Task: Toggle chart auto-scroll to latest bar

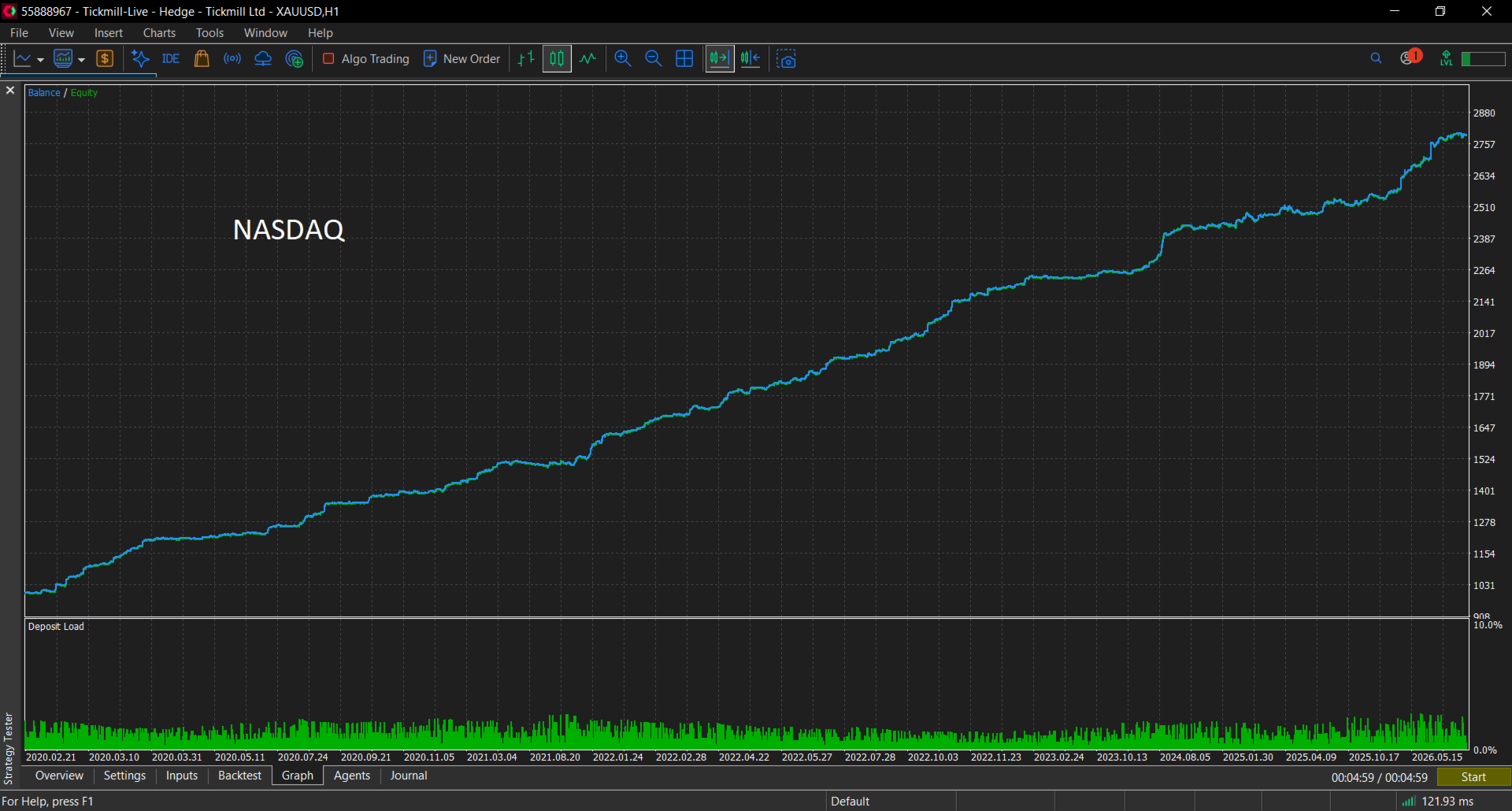Action: pos(719,59)
